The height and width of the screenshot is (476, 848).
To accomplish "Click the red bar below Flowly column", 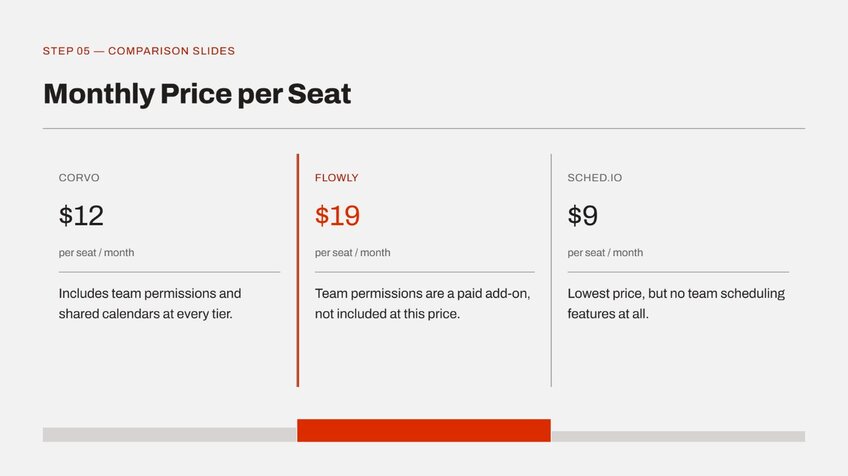I will tap(424, 431).
